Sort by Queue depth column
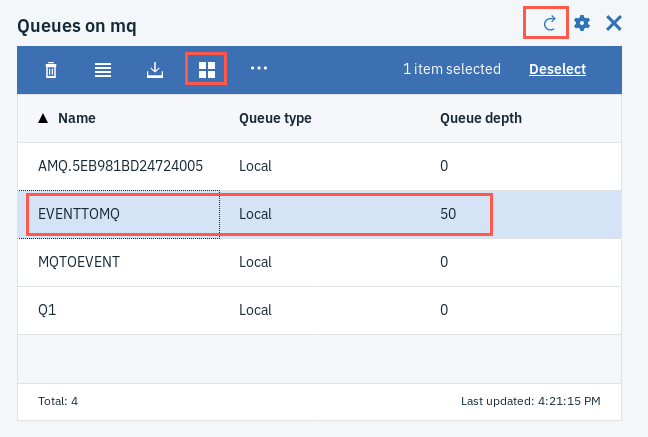 [481, 118]
